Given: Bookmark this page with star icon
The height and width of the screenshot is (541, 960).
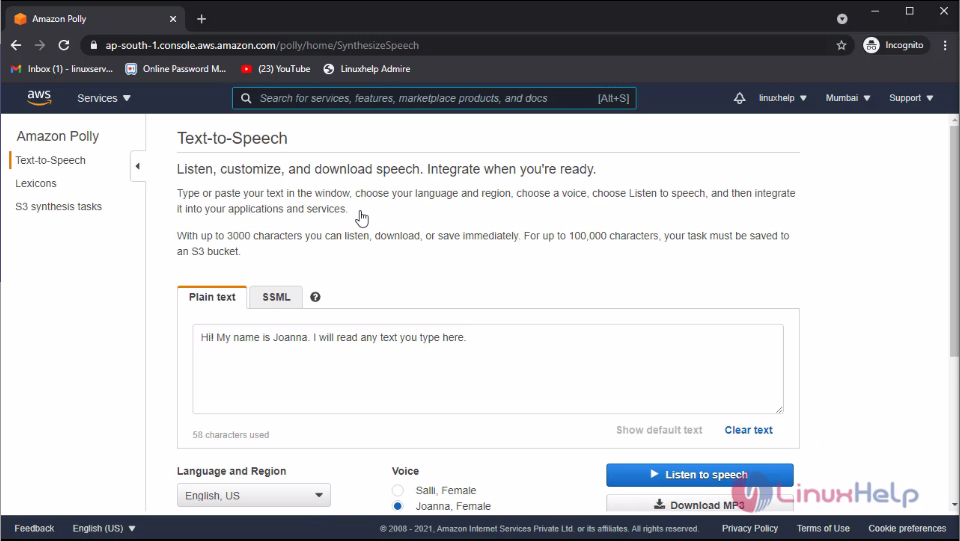Looking at the screenshot, I should coord(841,45).
